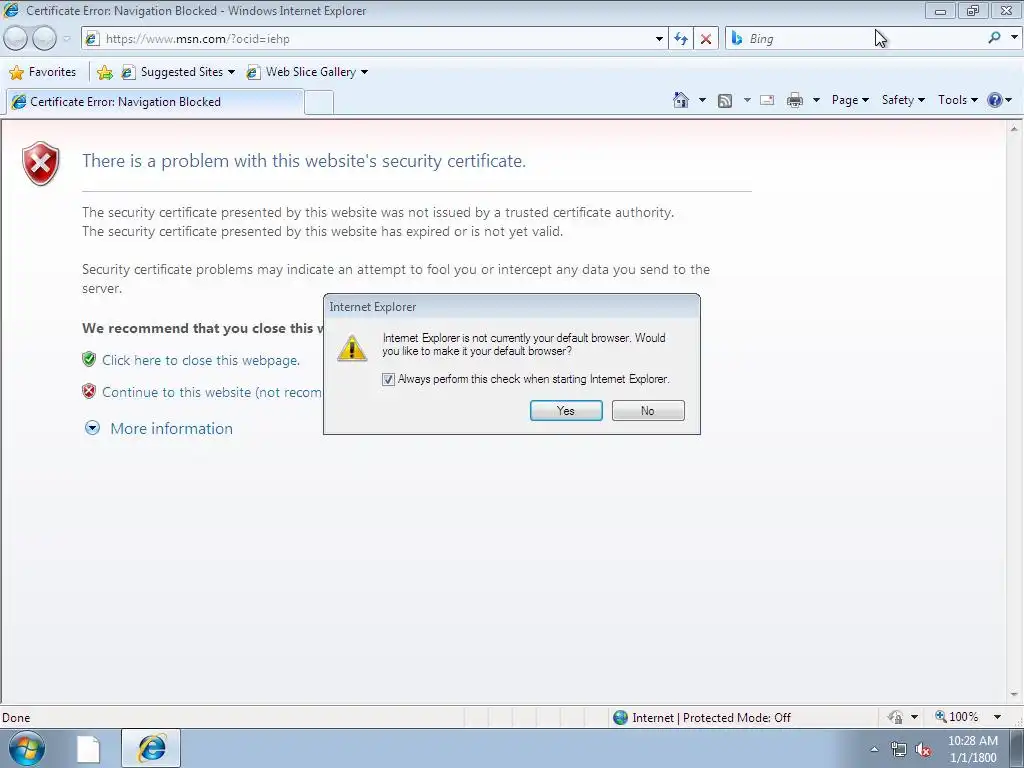Open the recent pages arrow beside Forward
The image size is (1024, 768).
66,39
